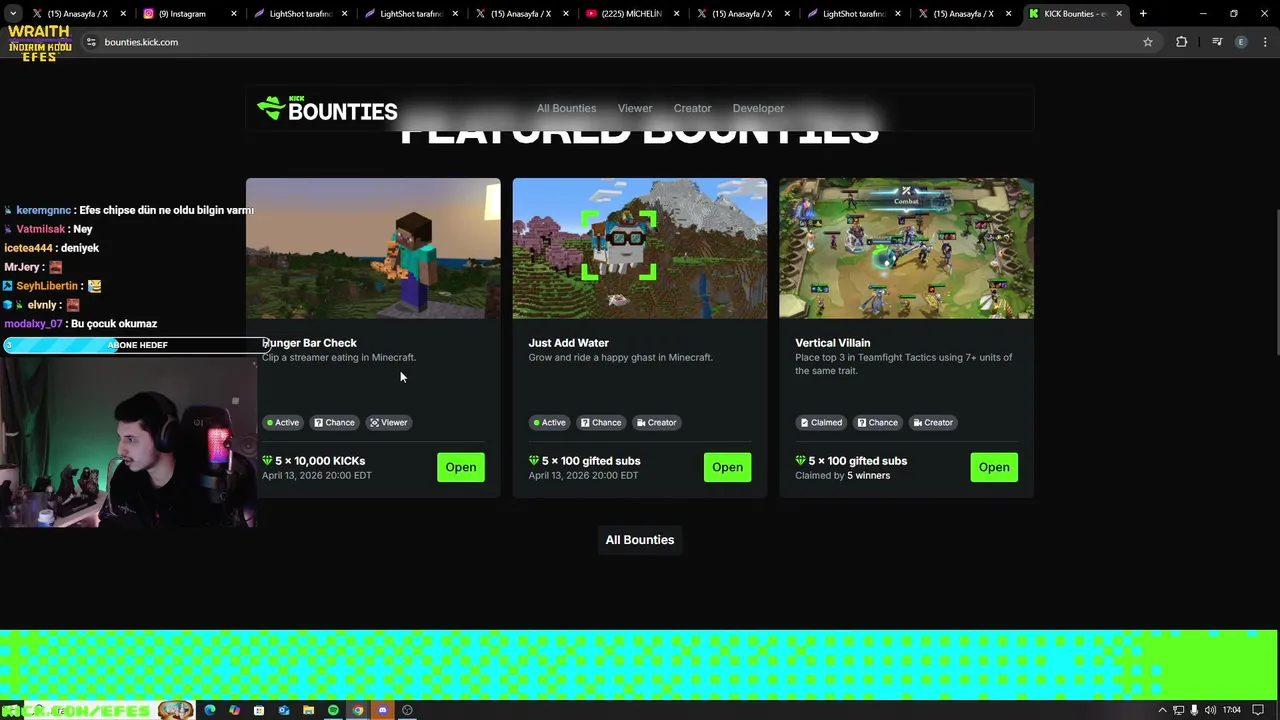Click the microphone icon in system tray

point(1194,710)
